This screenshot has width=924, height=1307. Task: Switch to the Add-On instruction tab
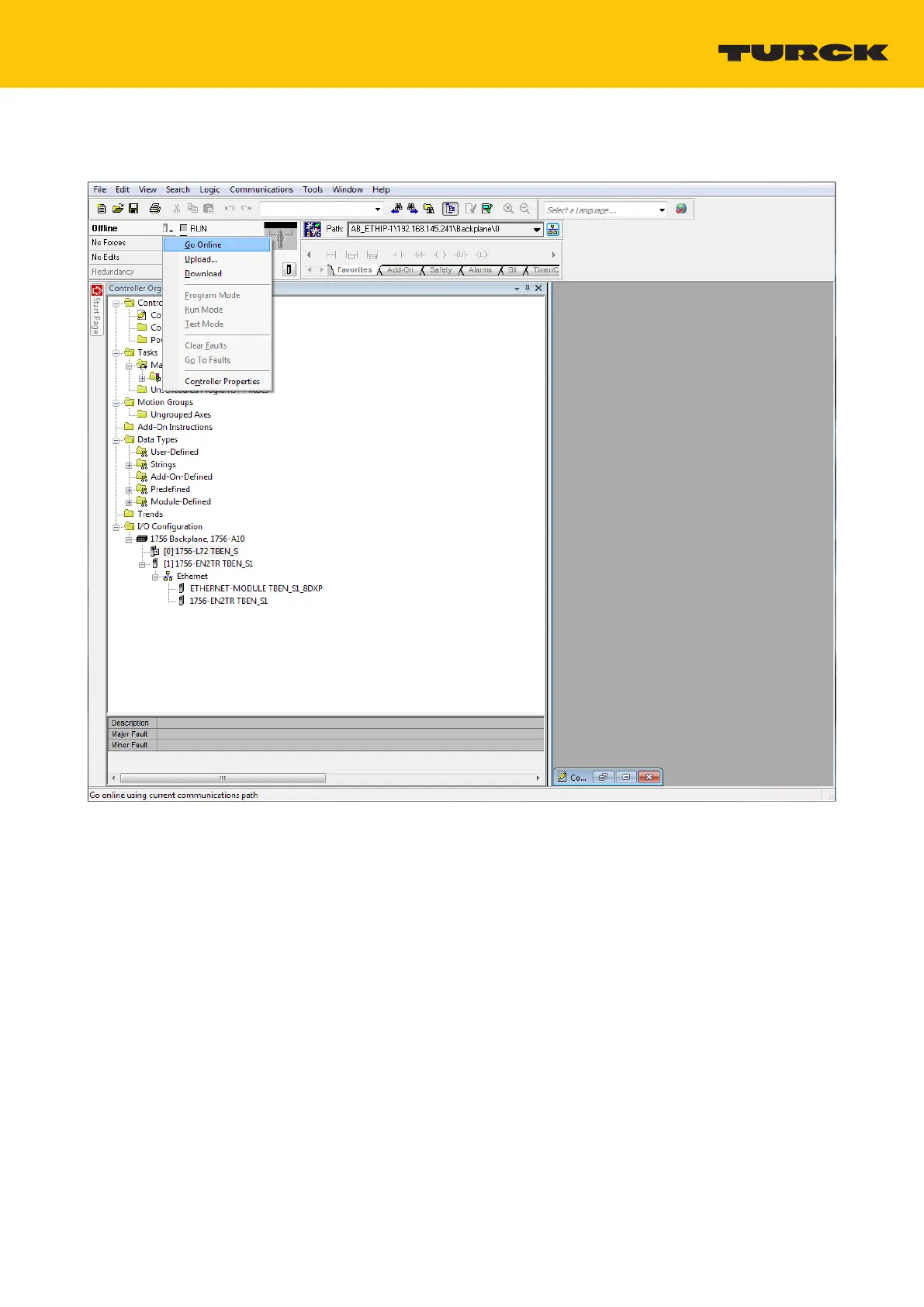point(400,270)
